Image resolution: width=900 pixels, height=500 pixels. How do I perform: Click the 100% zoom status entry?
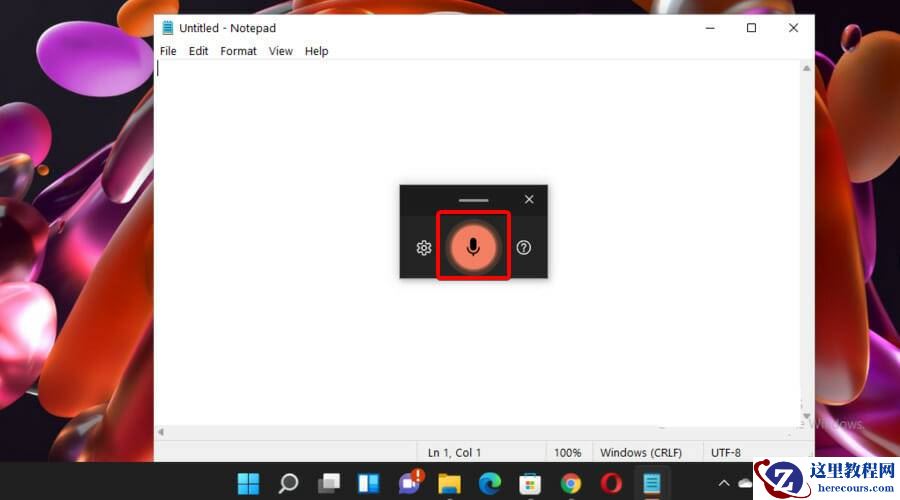pos(568,452)
